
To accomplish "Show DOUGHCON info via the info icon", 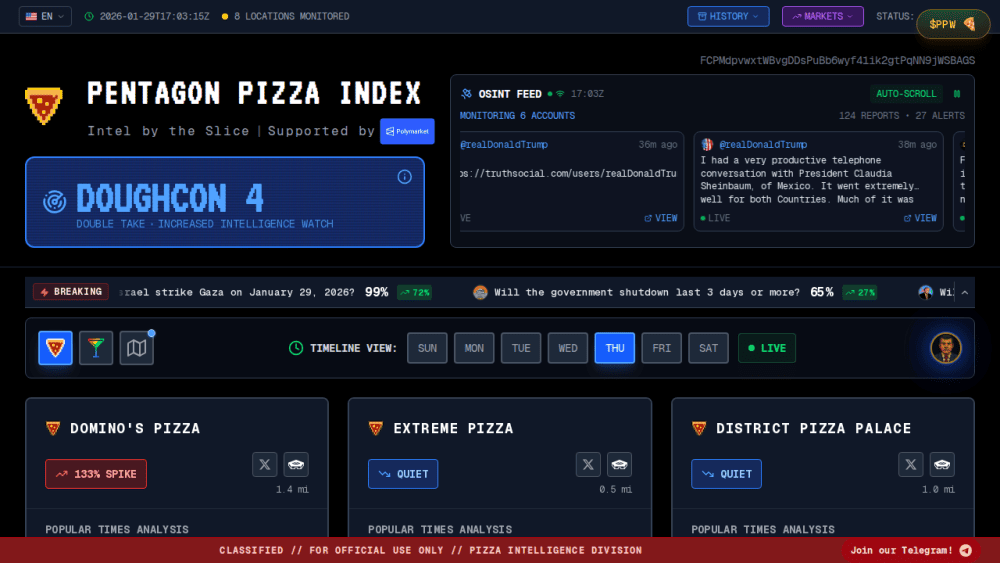I will pos(404,177).
